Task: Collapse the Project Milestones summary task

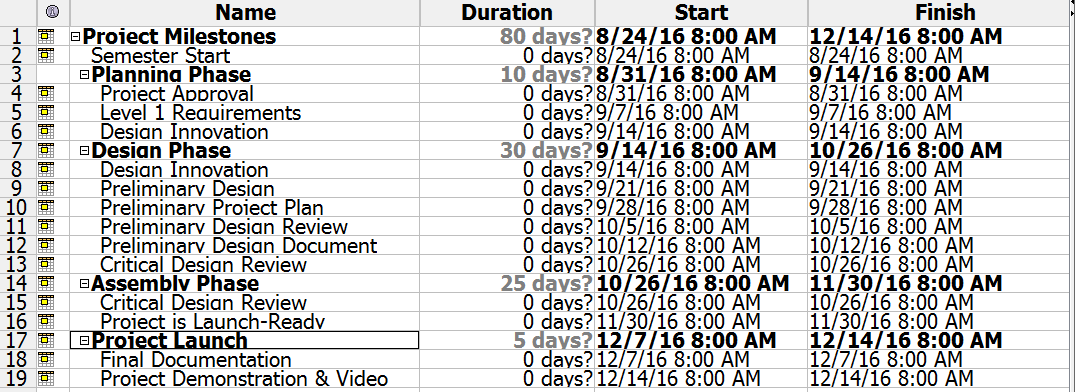Action: click(x=76, y=37)
